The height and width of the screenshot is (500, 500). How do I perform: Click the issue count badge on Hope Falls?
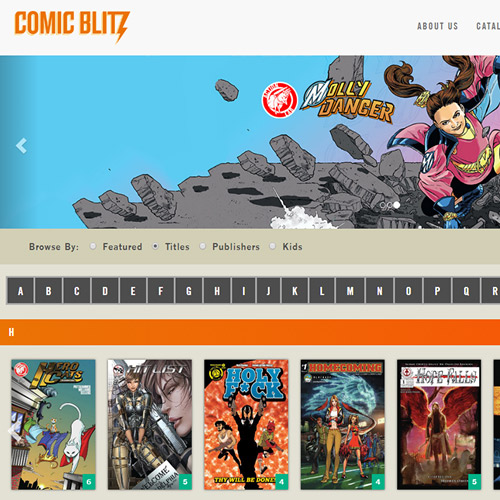pyautogui.click(x=474, y=482)
